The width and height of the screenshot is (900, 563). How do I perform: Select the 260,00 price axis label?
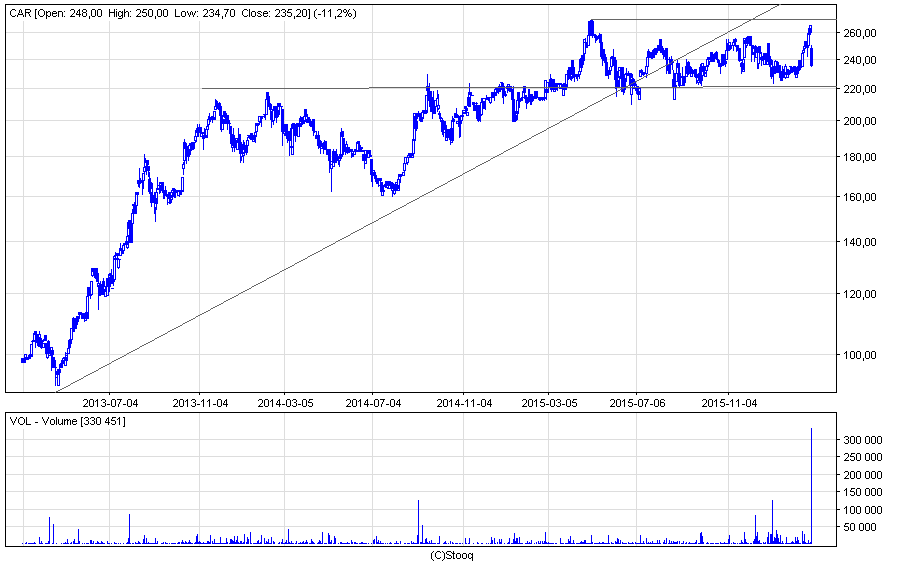tap(860, 33)
